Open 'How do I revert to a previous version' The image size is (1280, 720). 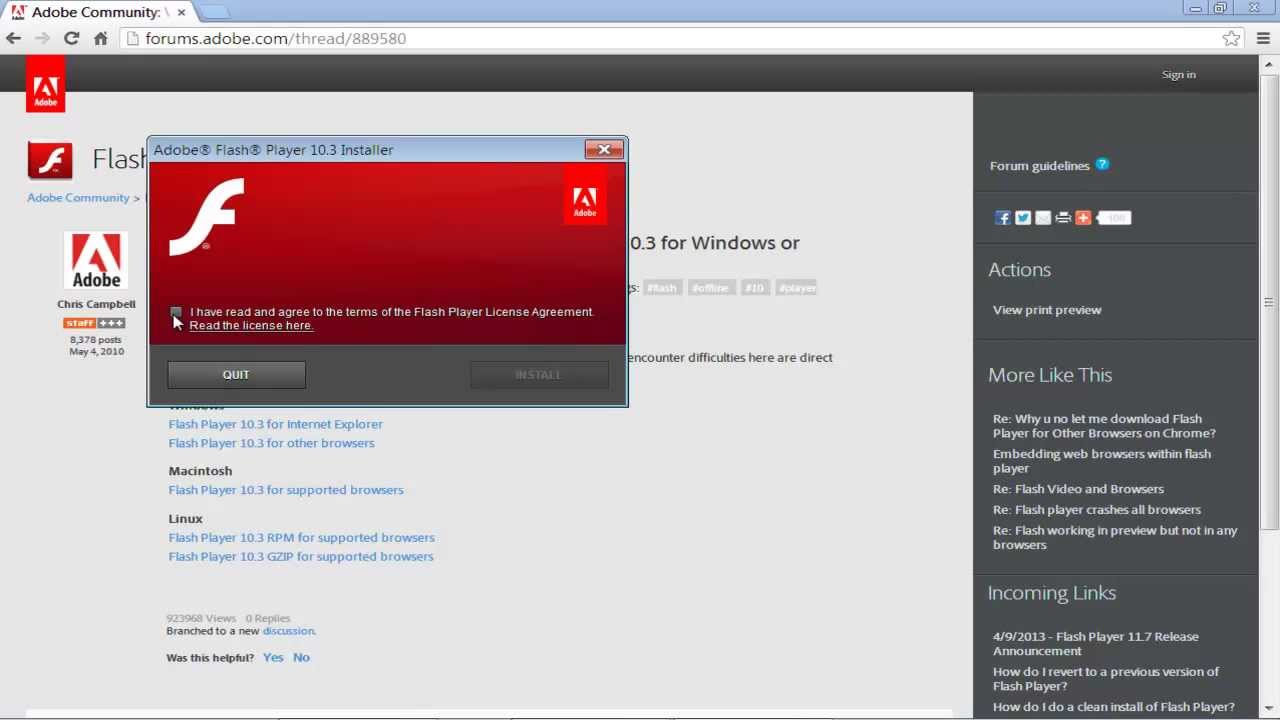(x=1106, y=679)
